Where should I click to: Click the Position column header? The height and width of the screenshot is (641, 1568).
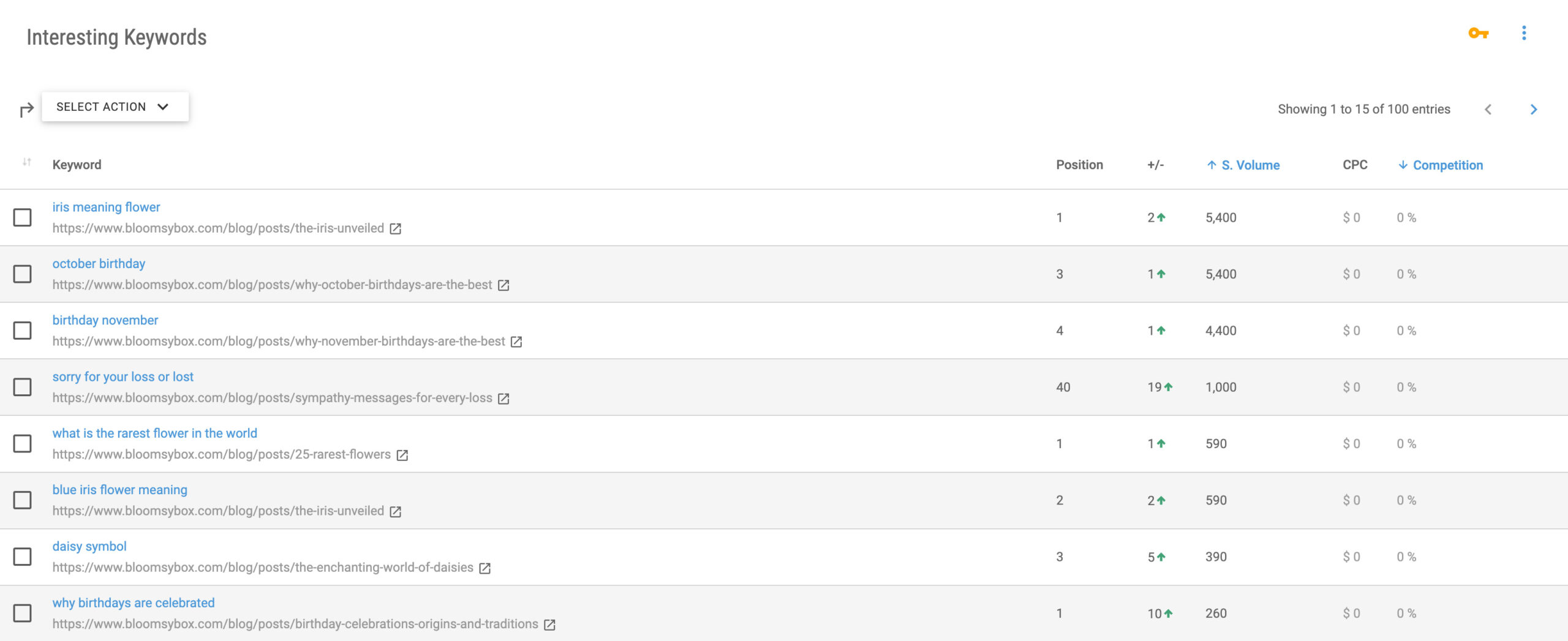click(x=1079, y=165)
